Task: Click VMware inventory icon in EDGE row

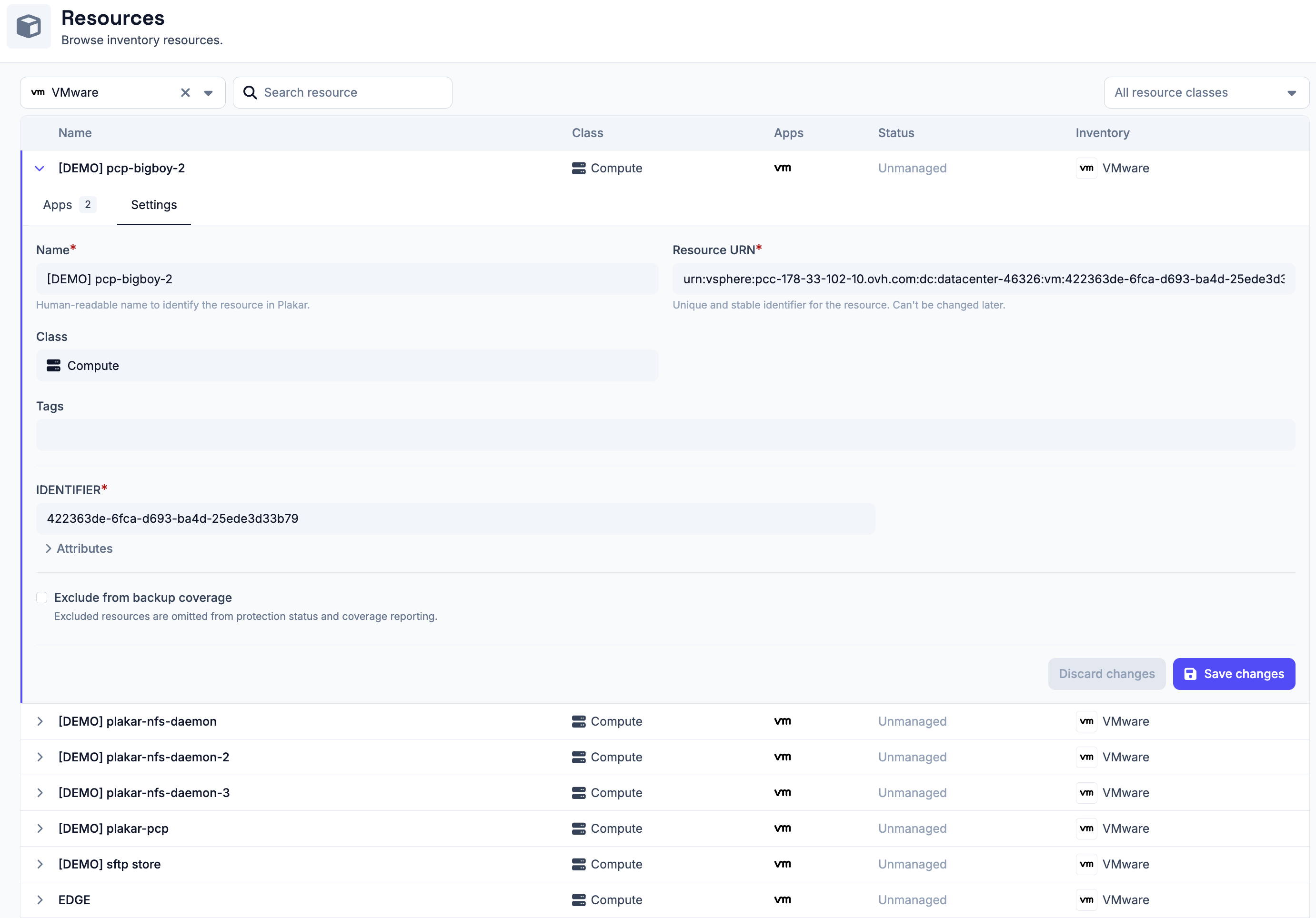Action: pos(1086,900)
